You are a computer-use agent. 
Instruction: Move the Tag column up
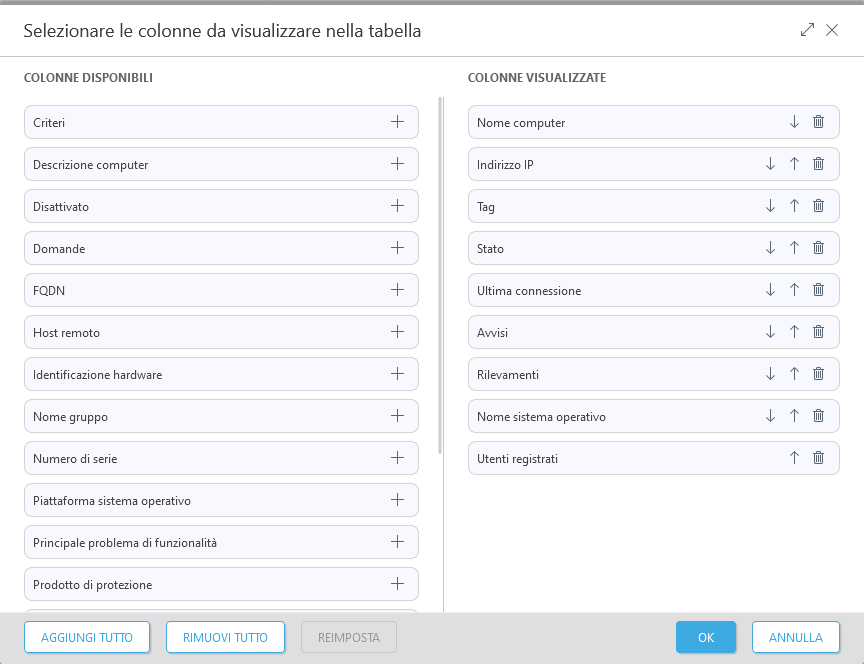pos(794,206)
